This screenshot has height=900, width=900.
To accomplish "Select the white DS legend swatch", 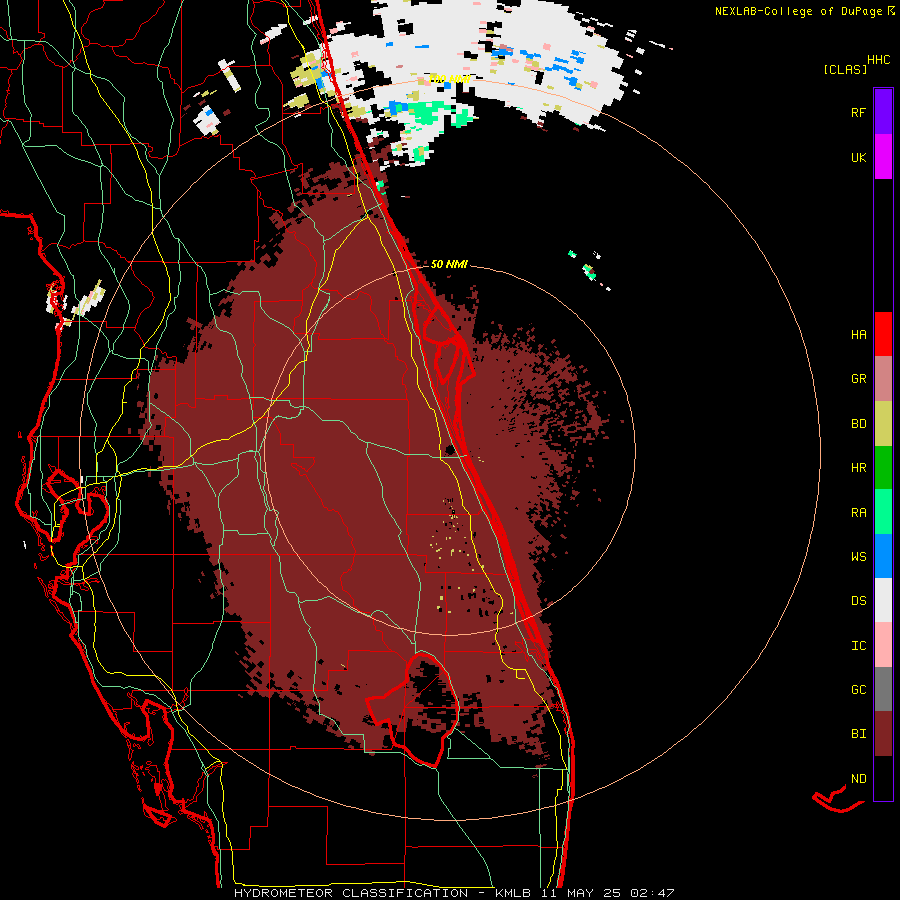I will [x=883, y=600].
